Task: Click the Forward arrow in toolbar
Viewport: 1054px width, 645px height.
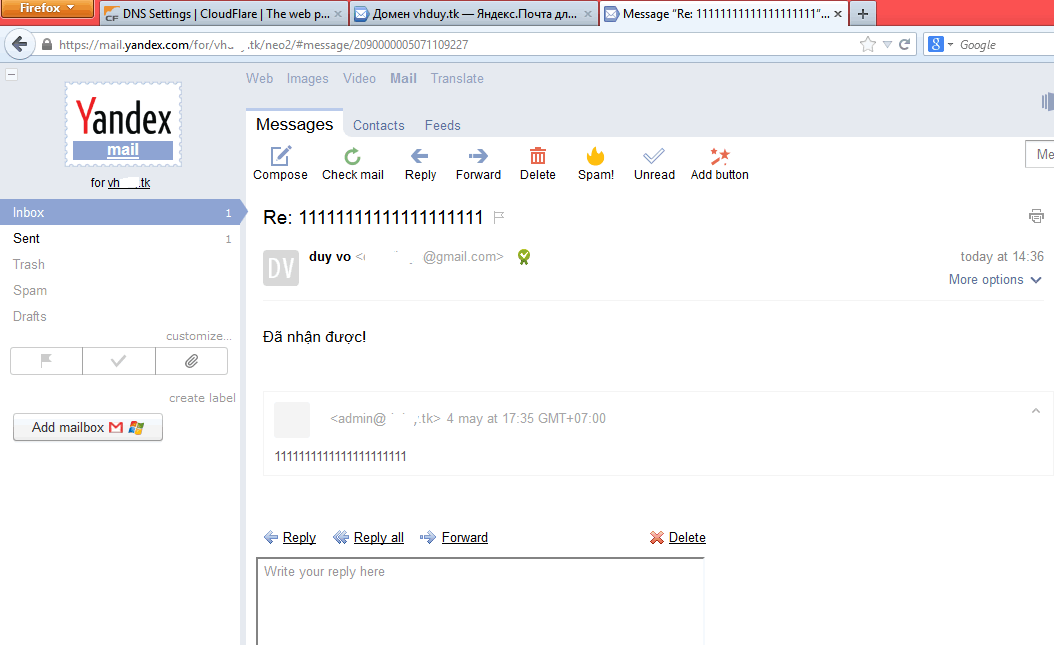Action: tap(478, 156)
